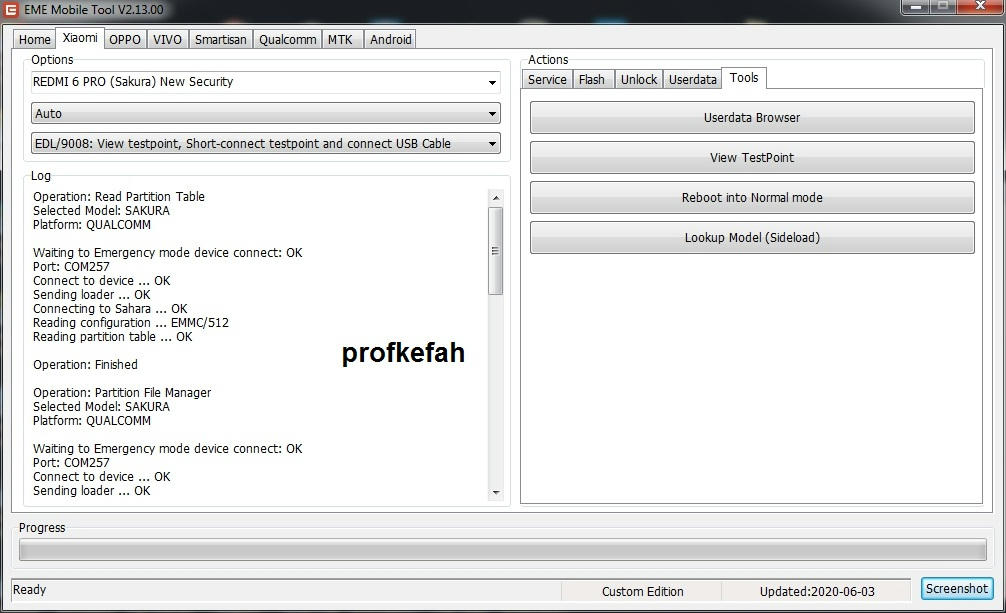
Task: Launch the Userdata Browser
Action: click(x=752, y=117)
